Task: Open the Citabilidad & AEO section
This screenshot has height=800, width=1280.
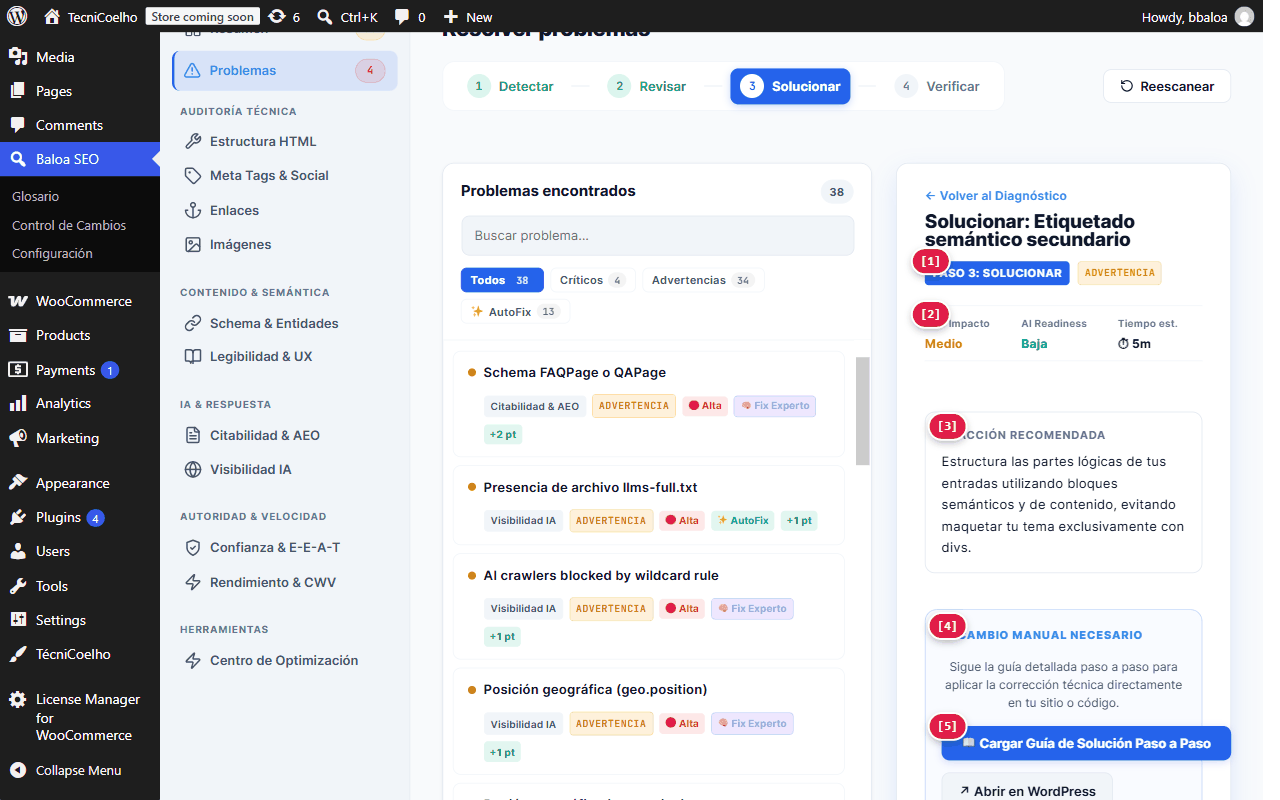Action: (285, 435)
